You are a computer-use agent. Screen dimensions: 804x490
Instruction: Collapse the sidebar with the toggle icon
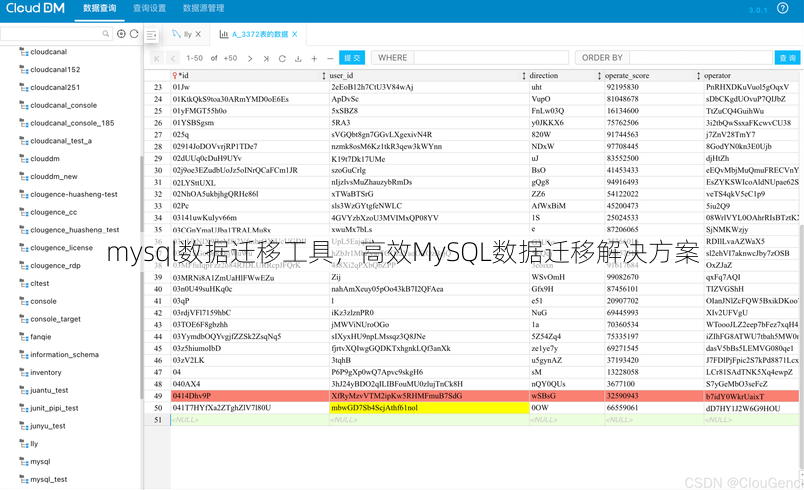[x=152, y=35]
